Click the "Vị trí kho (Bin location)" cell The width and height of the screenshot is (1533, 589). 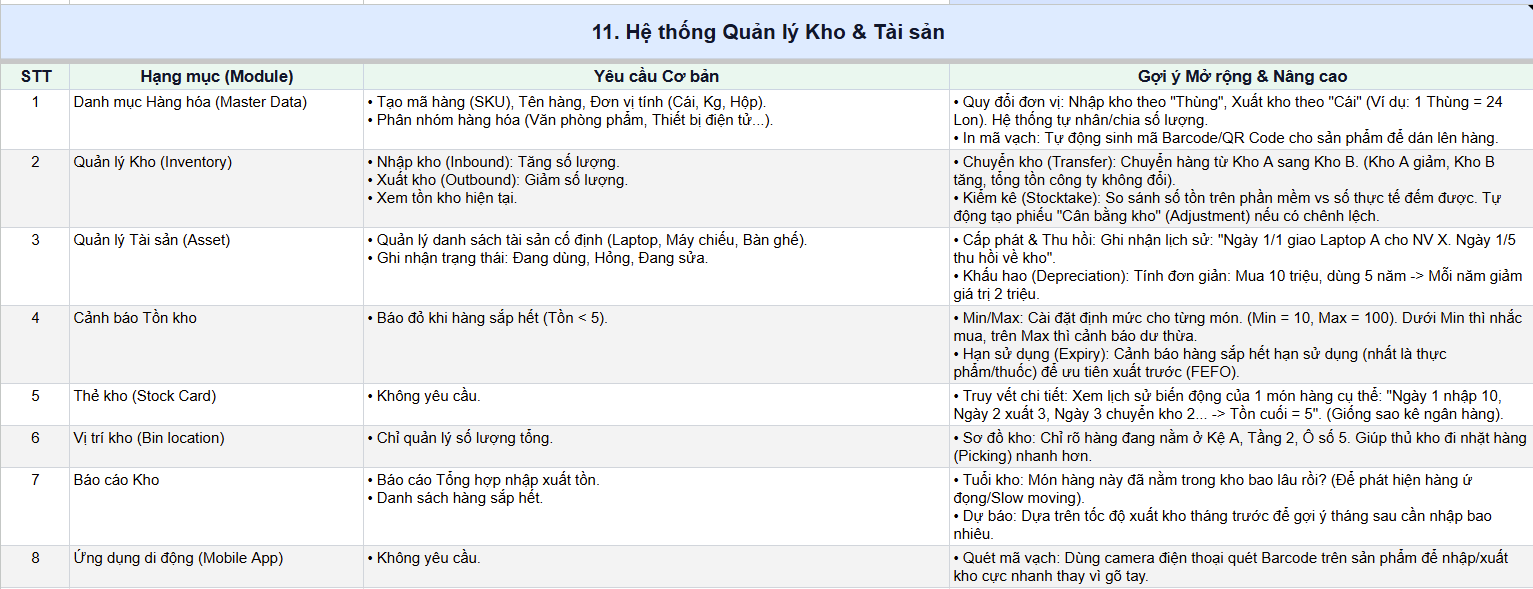click(x=216, y=447)
